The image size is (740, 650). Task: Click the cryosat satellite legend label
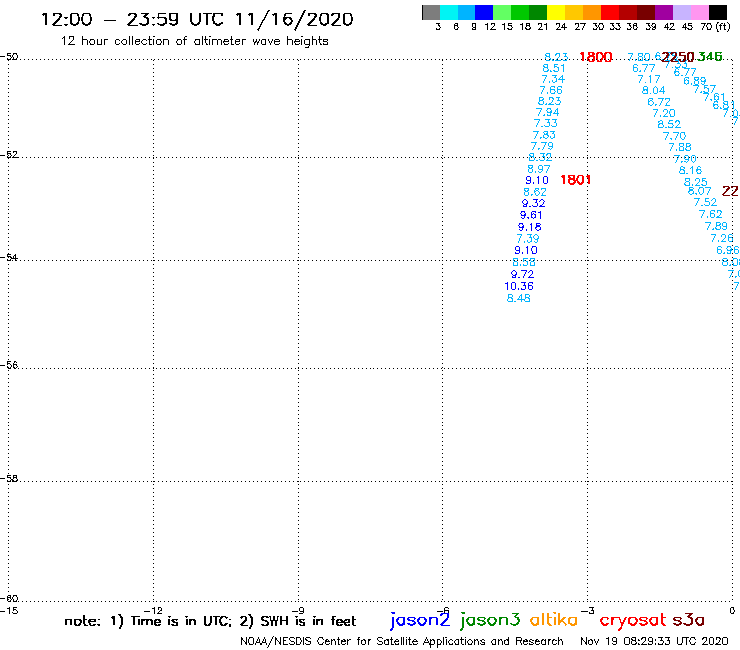tap(633, 621)
